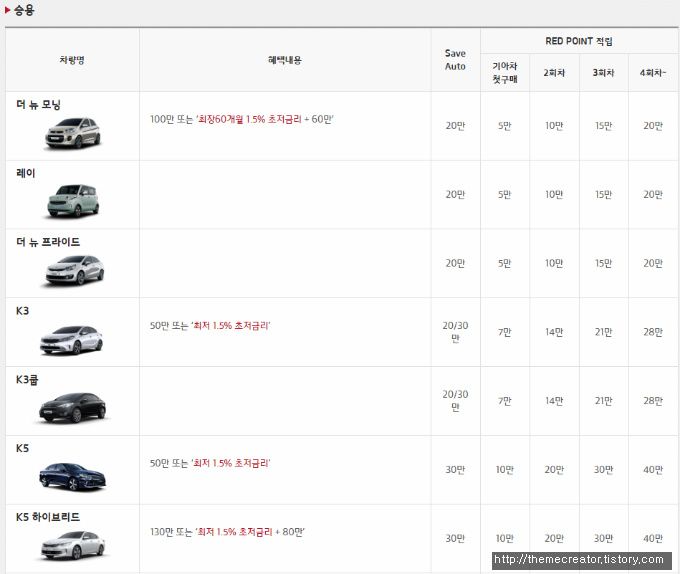The image size is (680, 574).
Task: Click the RED POINT 적립 header
Action: [579, 41]
